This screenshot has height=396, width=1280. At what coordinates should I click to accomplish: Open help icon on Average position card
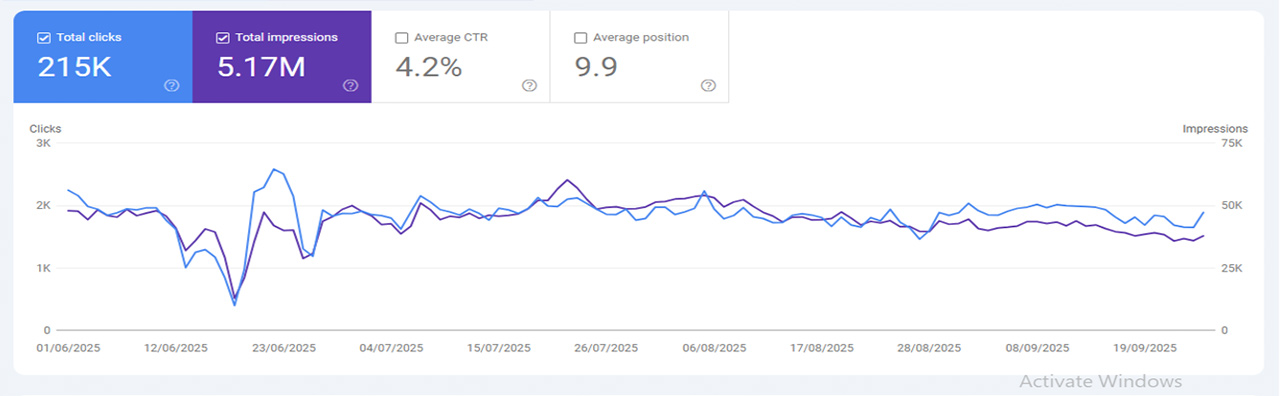pos(708,86)
